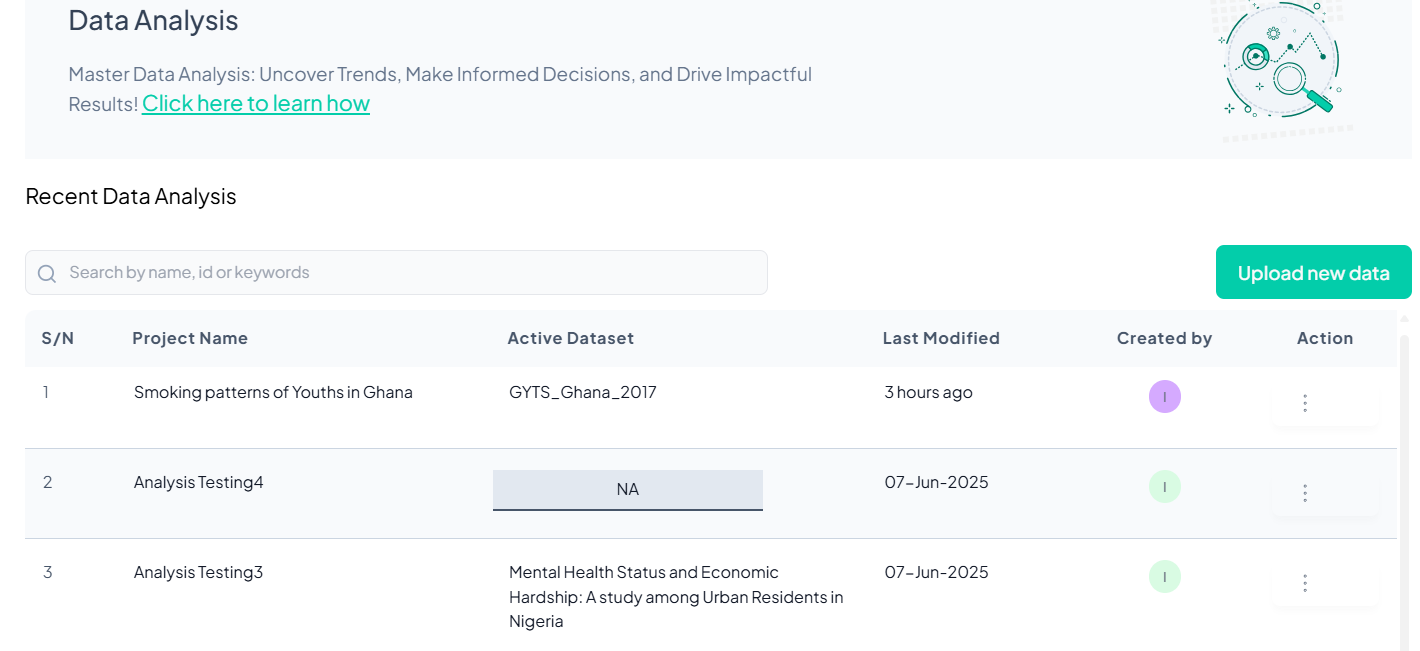Click the Project Name column header
1420x651 pixels.
pos(190,339)
